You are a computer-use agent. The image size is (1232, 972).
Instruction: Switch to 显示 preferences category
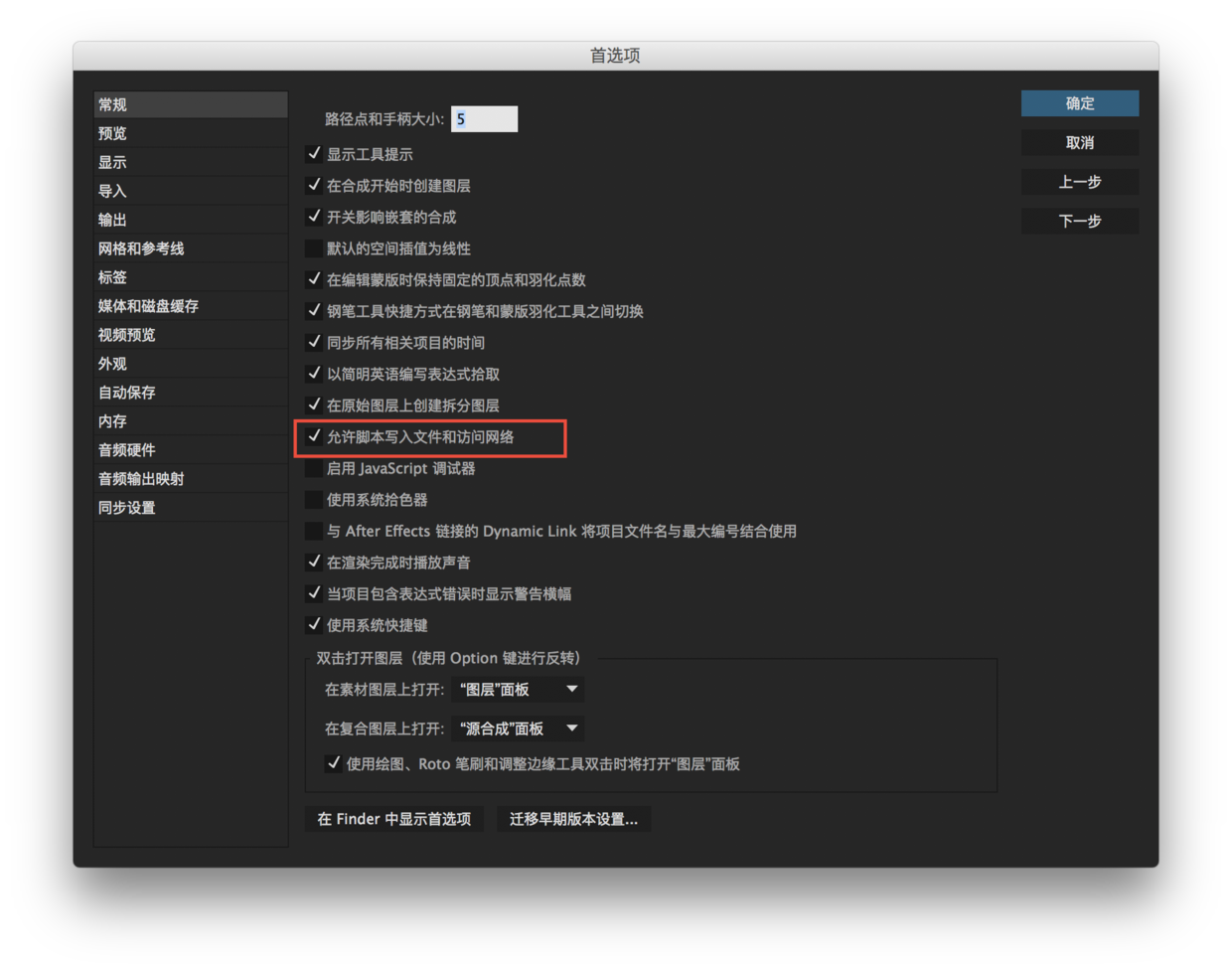(191, 162)
